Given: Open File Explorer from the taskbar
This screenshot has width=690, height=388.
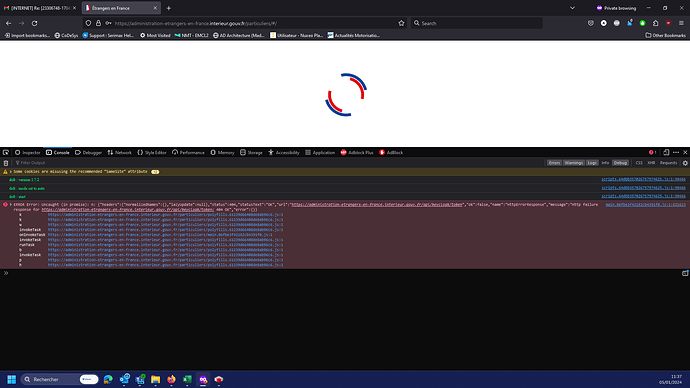Looking at the screenshot, I should [x=155, y=379].
